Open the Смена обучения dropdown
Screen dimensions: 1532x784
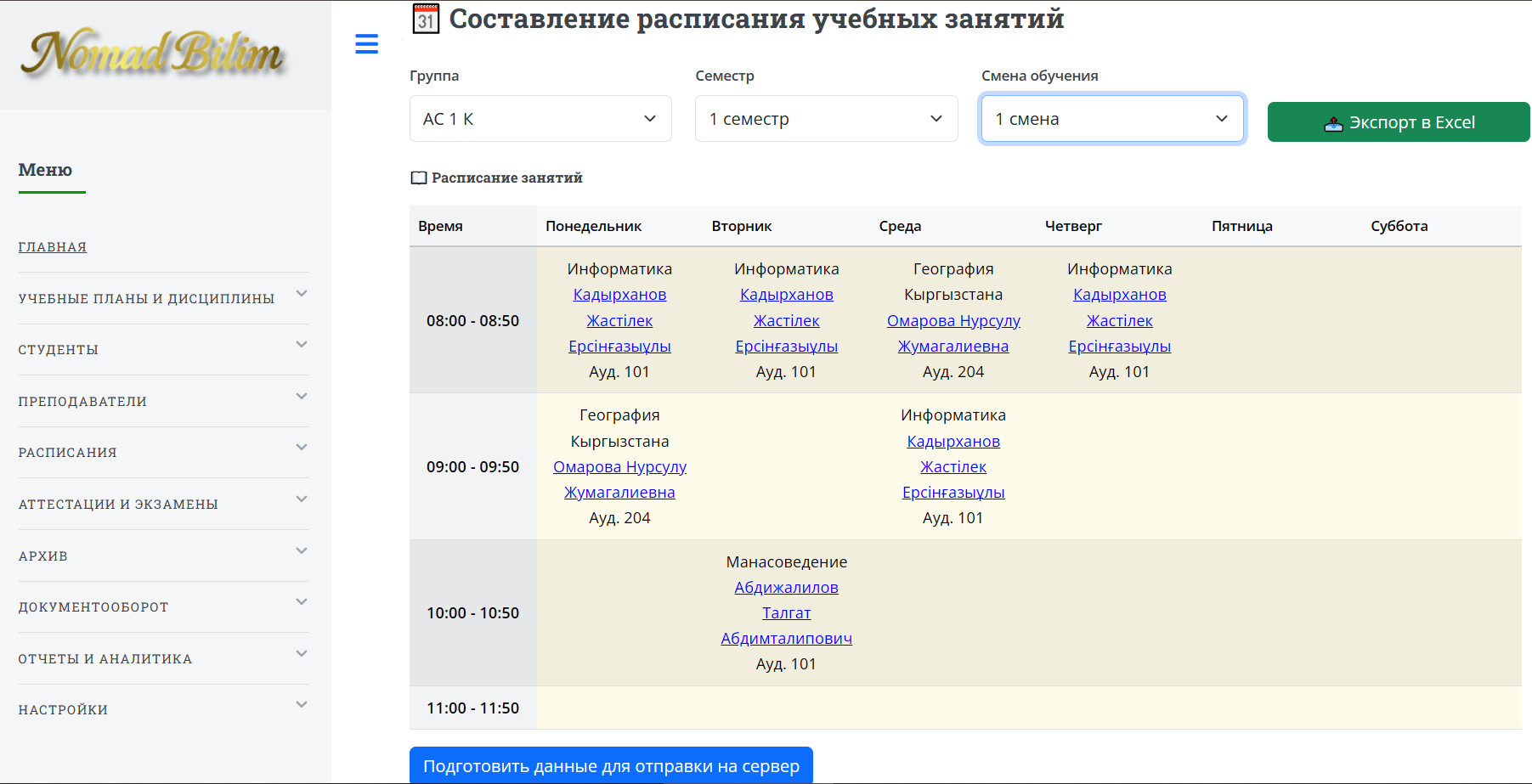pos(1111,119)
